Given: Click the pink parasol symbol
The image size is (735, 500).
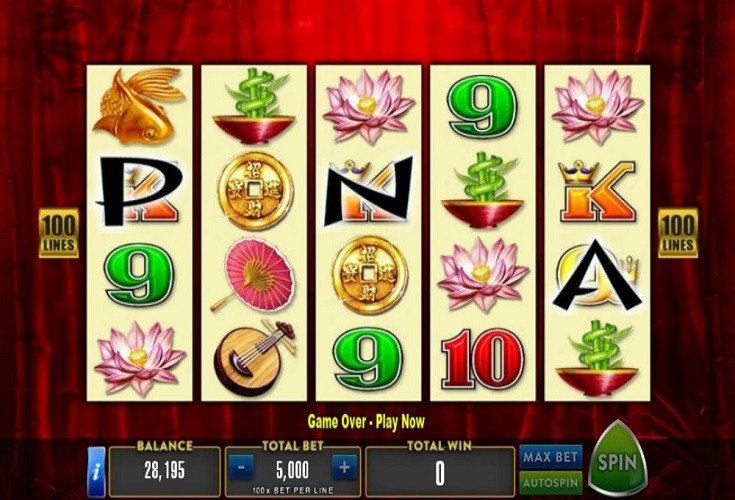Looking at the screenshot, I should point(254,275).
